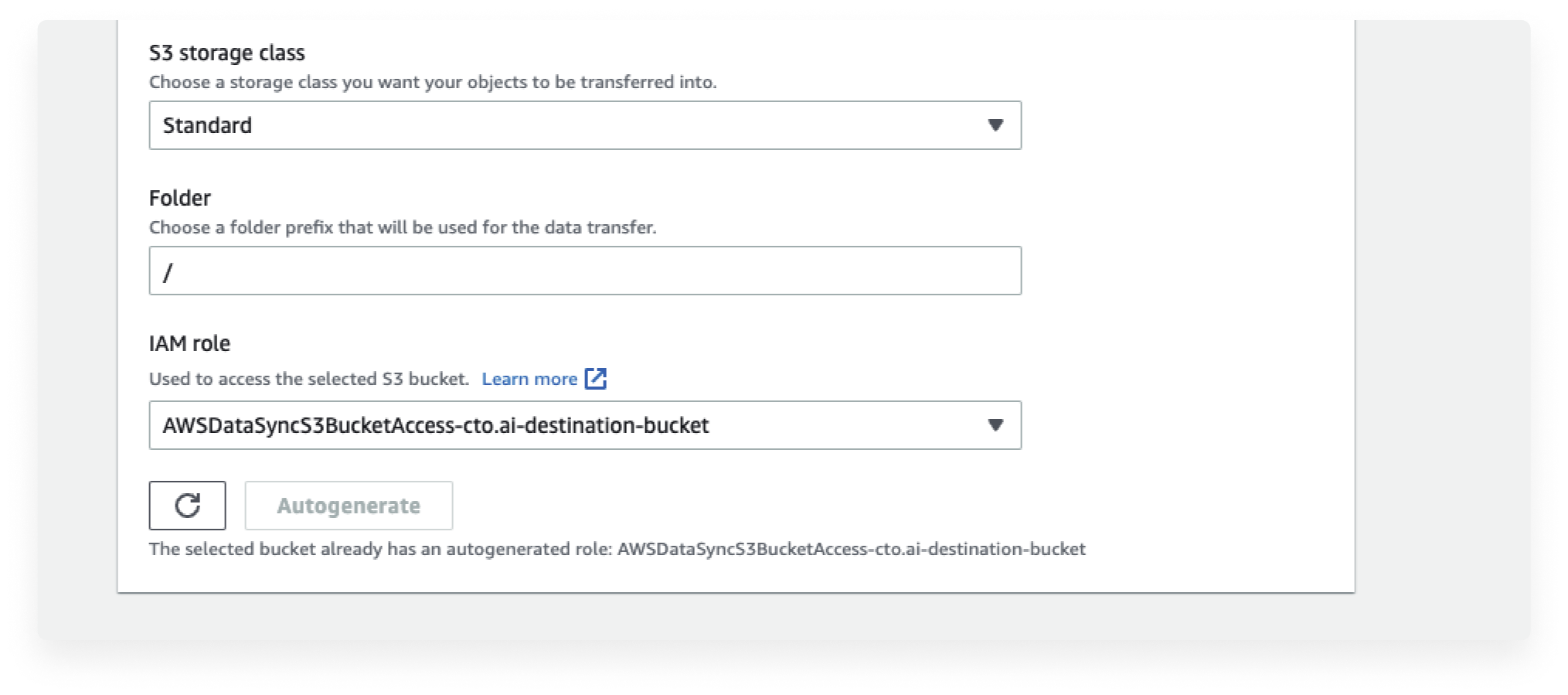Click "Used to access the selected S3 bucket" text
Viewport: 1568px width, 695px height.
(x=309, y=379)
